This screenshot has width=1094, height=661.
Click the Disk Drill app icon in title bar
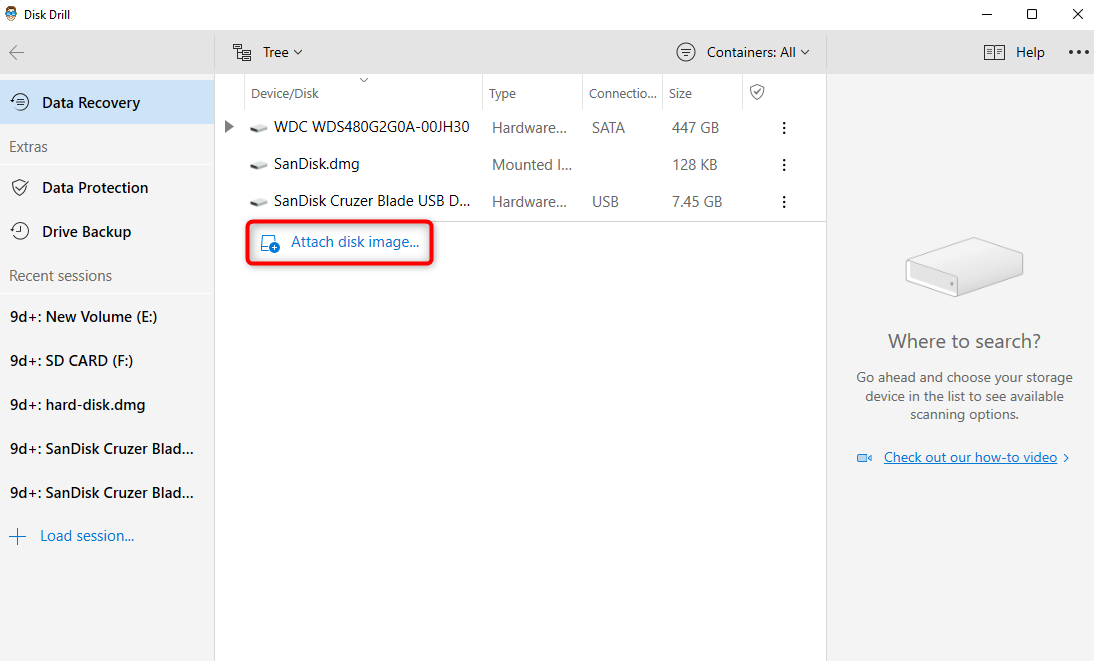pyautogui.click(x=11, y=14)
